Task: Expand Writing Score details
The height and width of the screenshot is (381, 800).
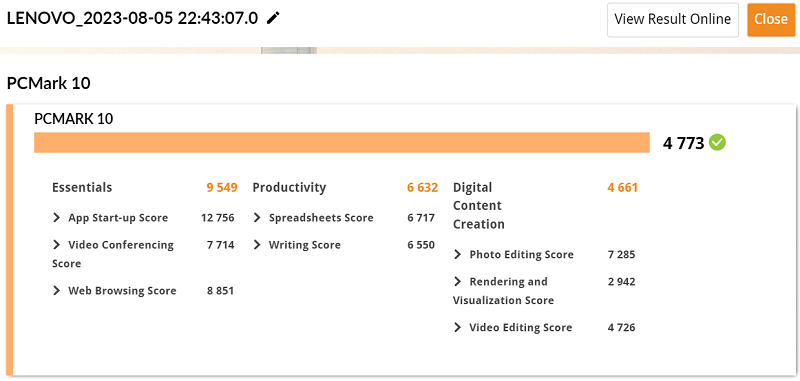Action: point(257,245)
